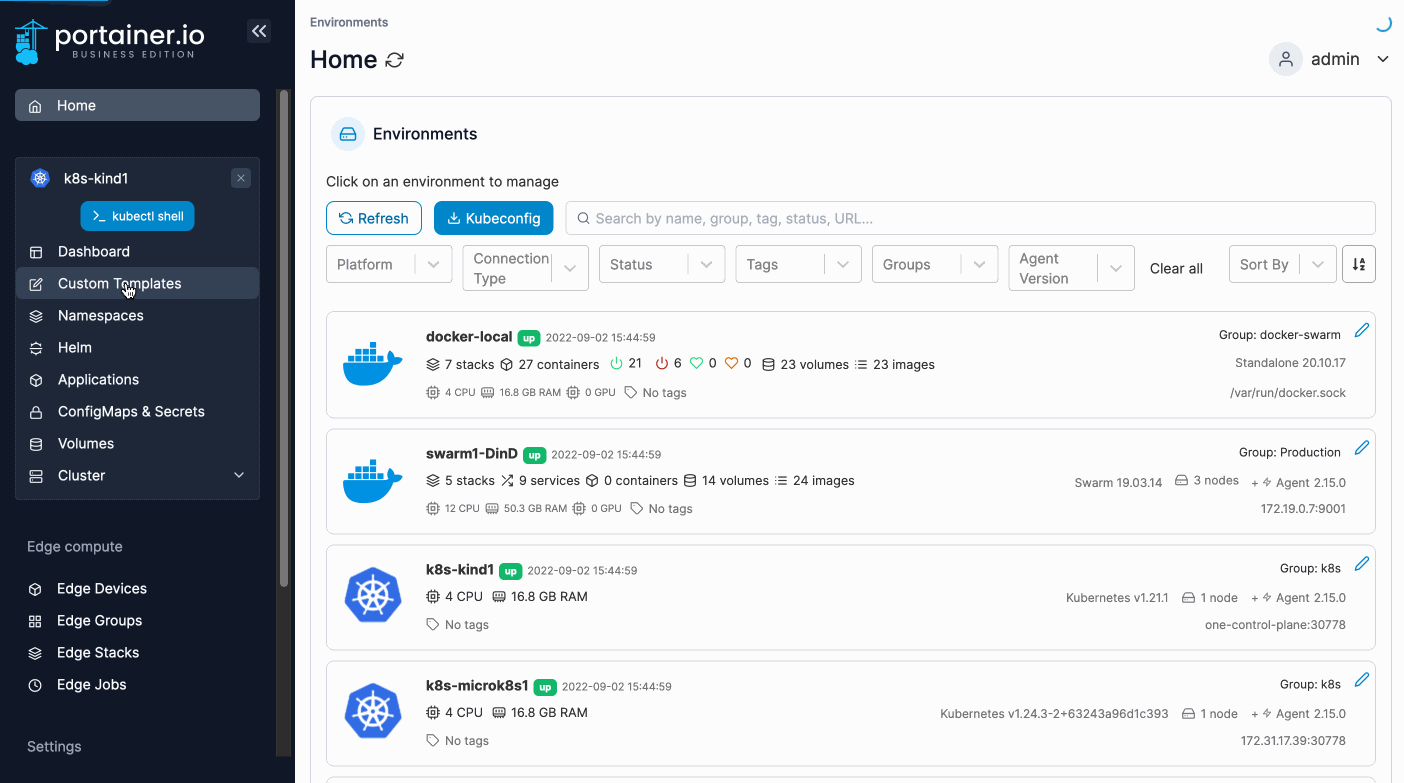Edit the swarm1-DinD environment details
The width and height of the screenshot is (1404, 783).
(x=1361, y=447)
